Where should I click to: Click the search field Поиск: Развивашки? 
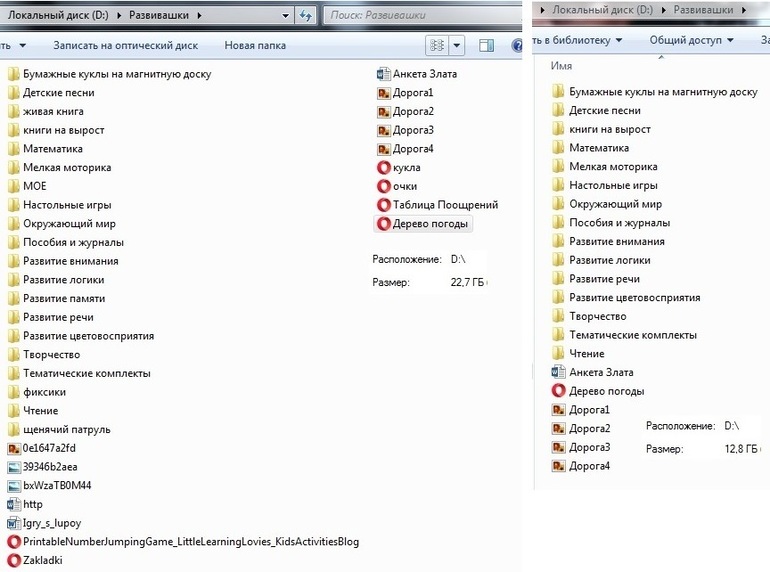click(x=420, y=15)
